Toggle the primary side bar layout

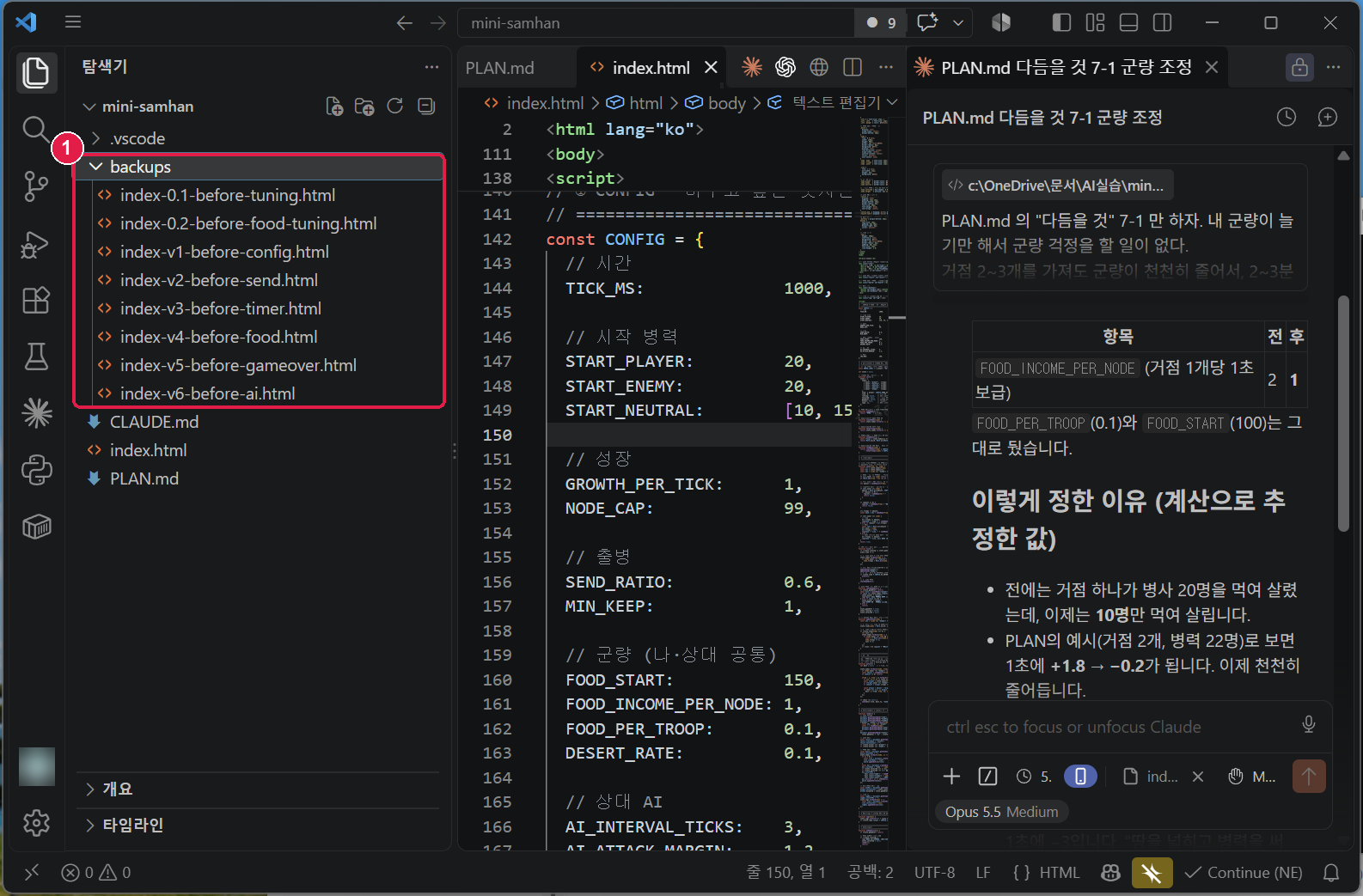point(1061,23)
